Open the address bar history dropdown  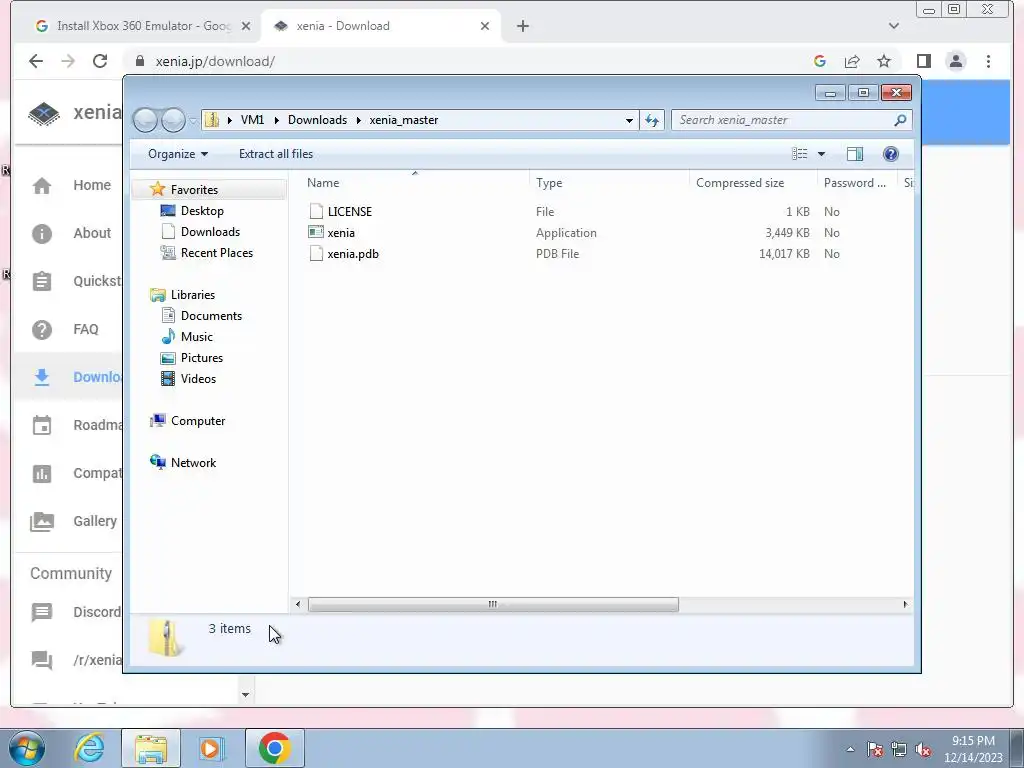(629, 120)
